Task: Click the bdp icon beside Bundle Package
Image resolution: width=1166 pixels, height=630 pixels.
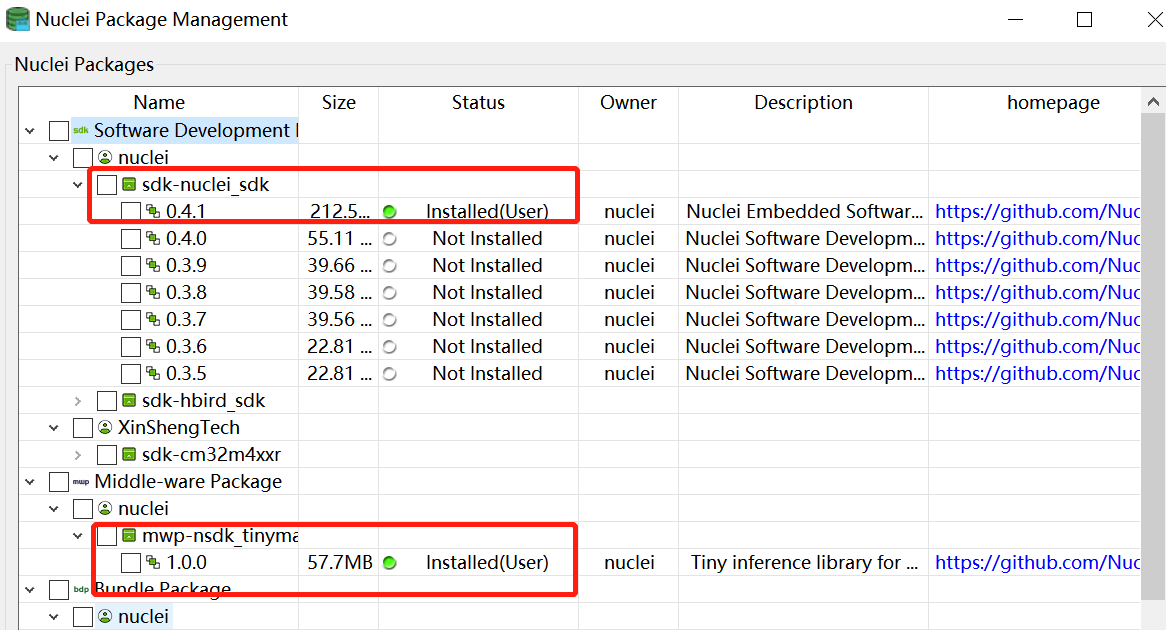Action: (x=81, y=589)
